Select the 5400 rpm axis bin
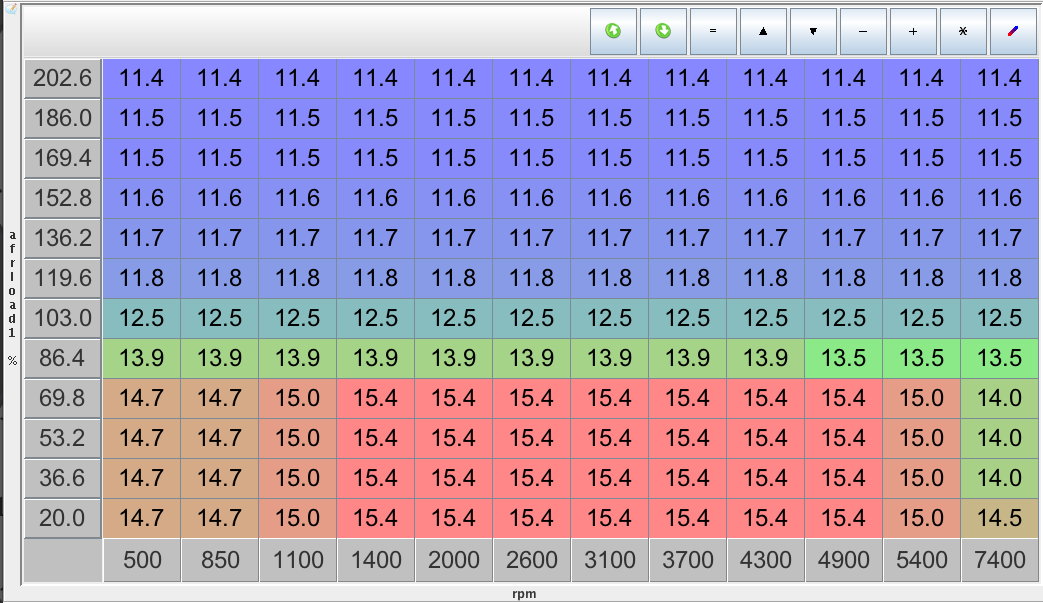1043x603 pixels. tap(922, 560)
